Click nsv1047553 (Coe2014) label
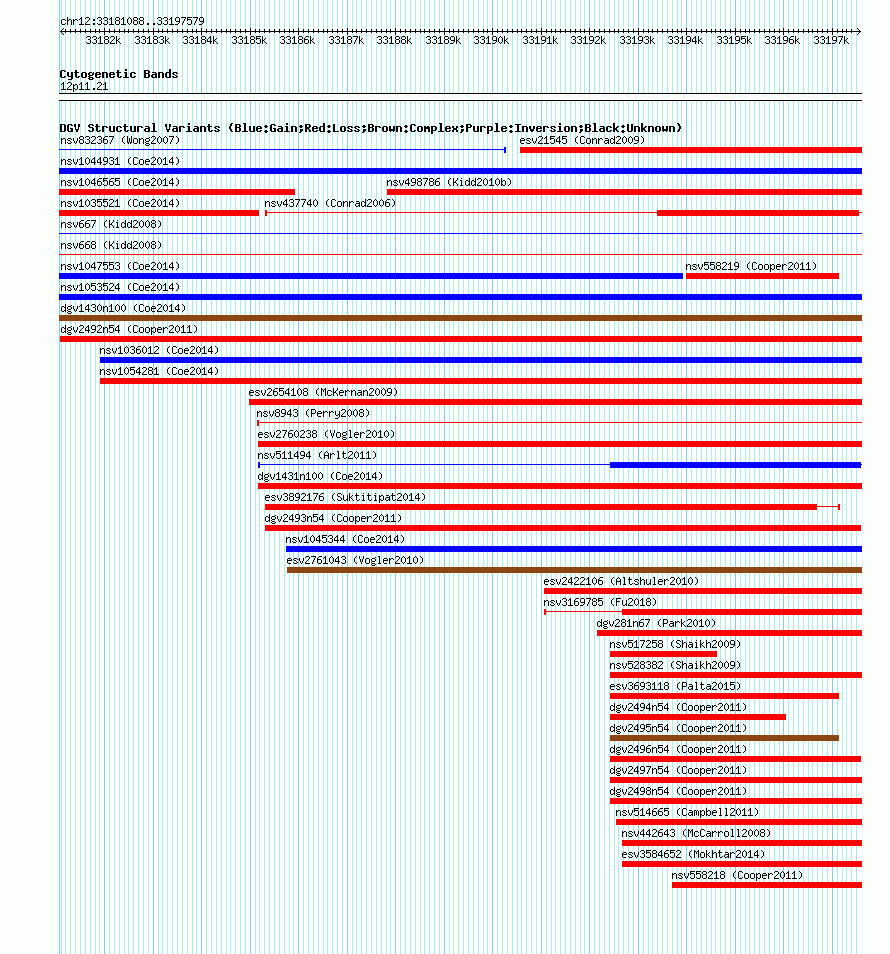The width and height of the screenshot is (890, 954). 120,266
